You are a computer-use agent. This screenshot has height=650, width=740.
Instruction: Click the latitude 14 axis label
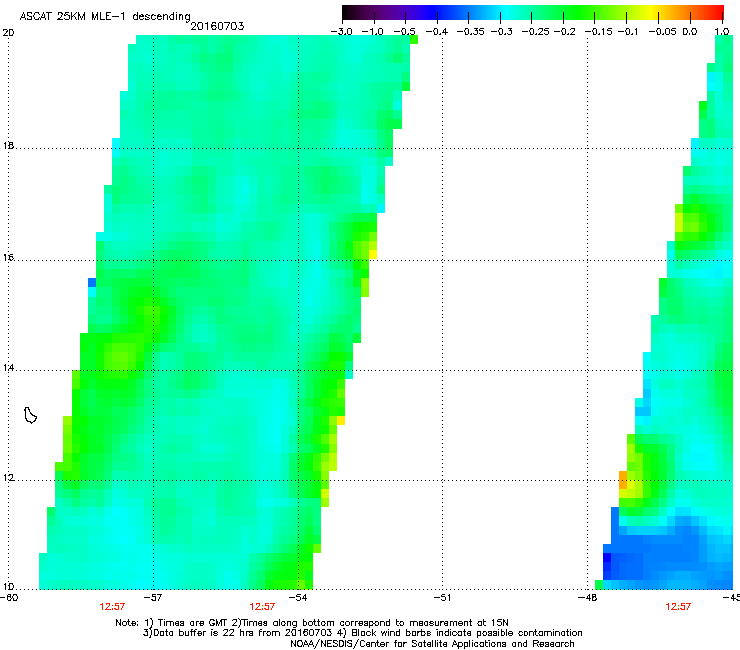click(x=8, y=368)
